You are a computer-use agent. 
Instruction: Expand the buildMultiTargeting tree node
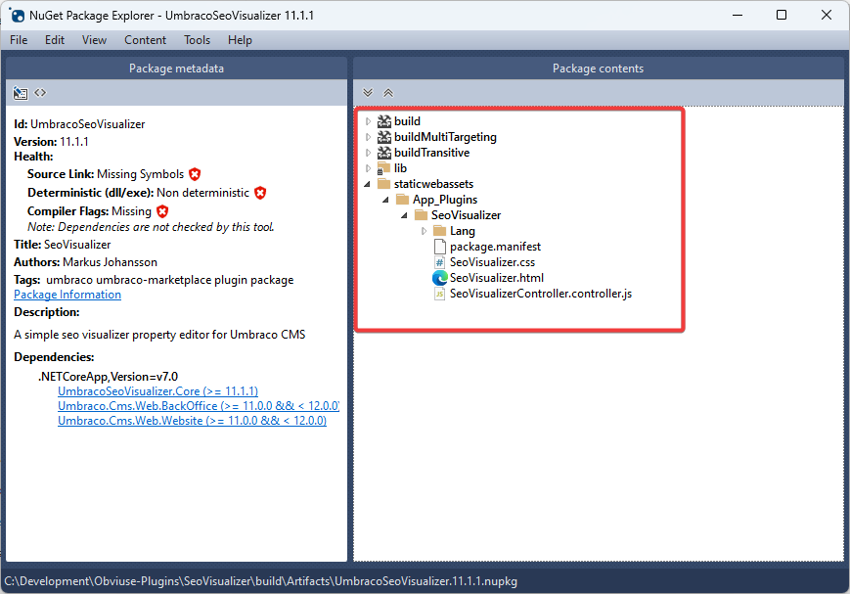pyautogui.click(x=368, y=137)
